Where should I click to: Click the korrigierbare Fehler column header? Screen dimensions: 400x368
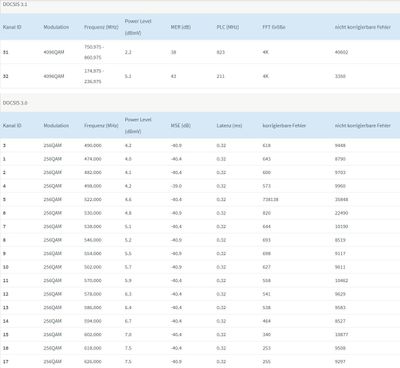pyautogui.click(x=284, y=126)
